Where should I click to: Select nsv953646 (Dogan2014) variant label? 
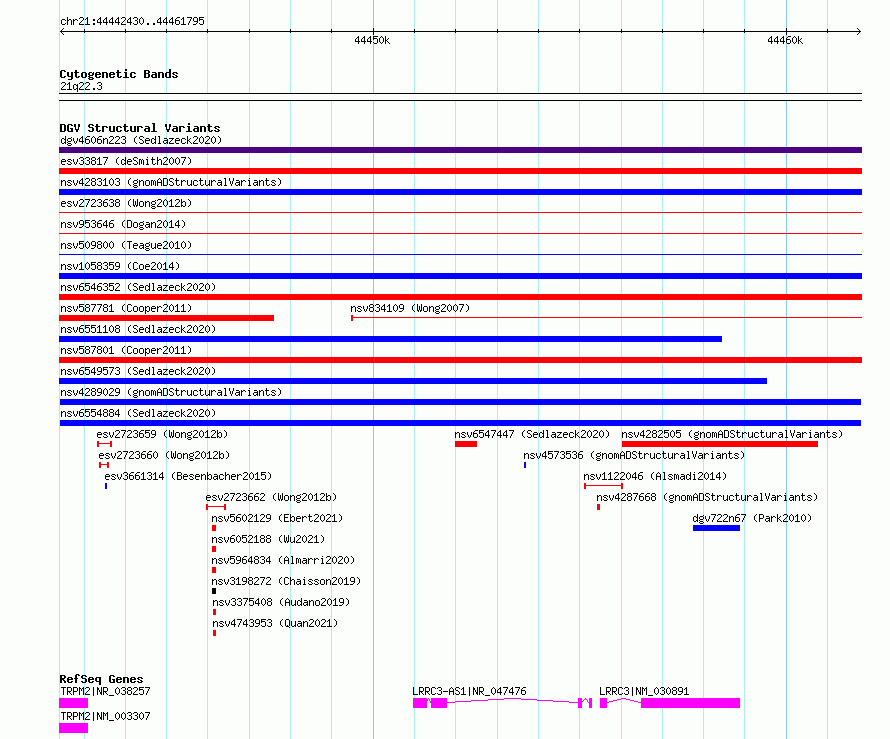[123, 224]
